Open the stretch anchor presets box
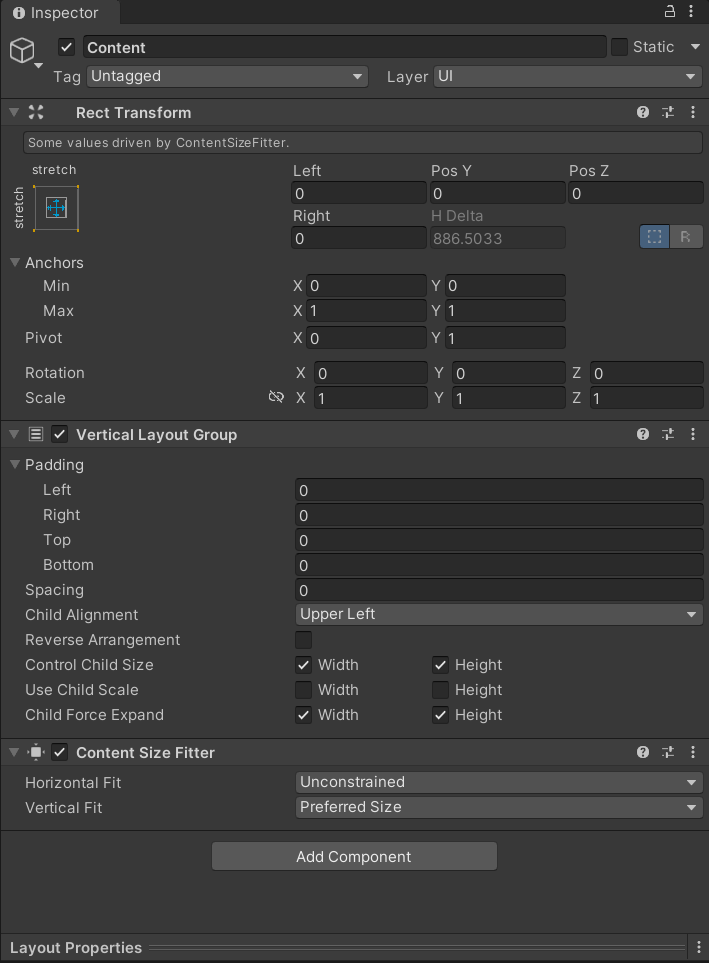709x963 pixels. tap(56, 208)
